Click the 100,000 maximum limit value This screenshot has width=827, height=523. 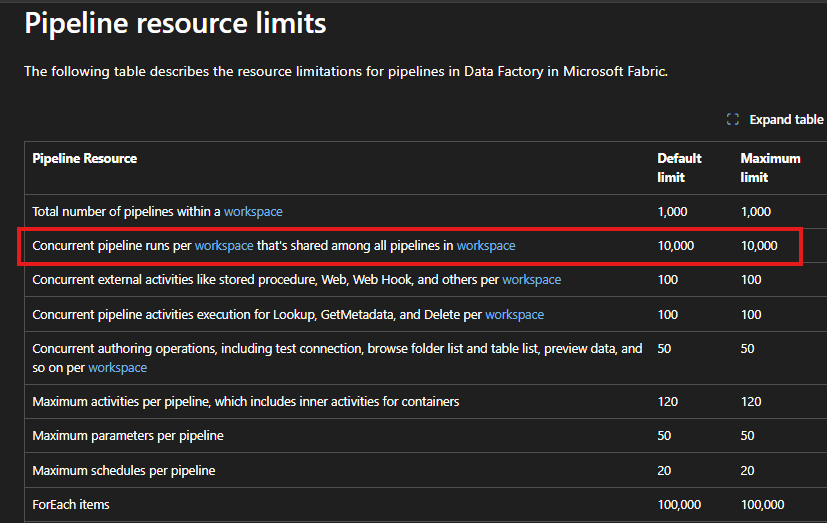click(762, 505)
